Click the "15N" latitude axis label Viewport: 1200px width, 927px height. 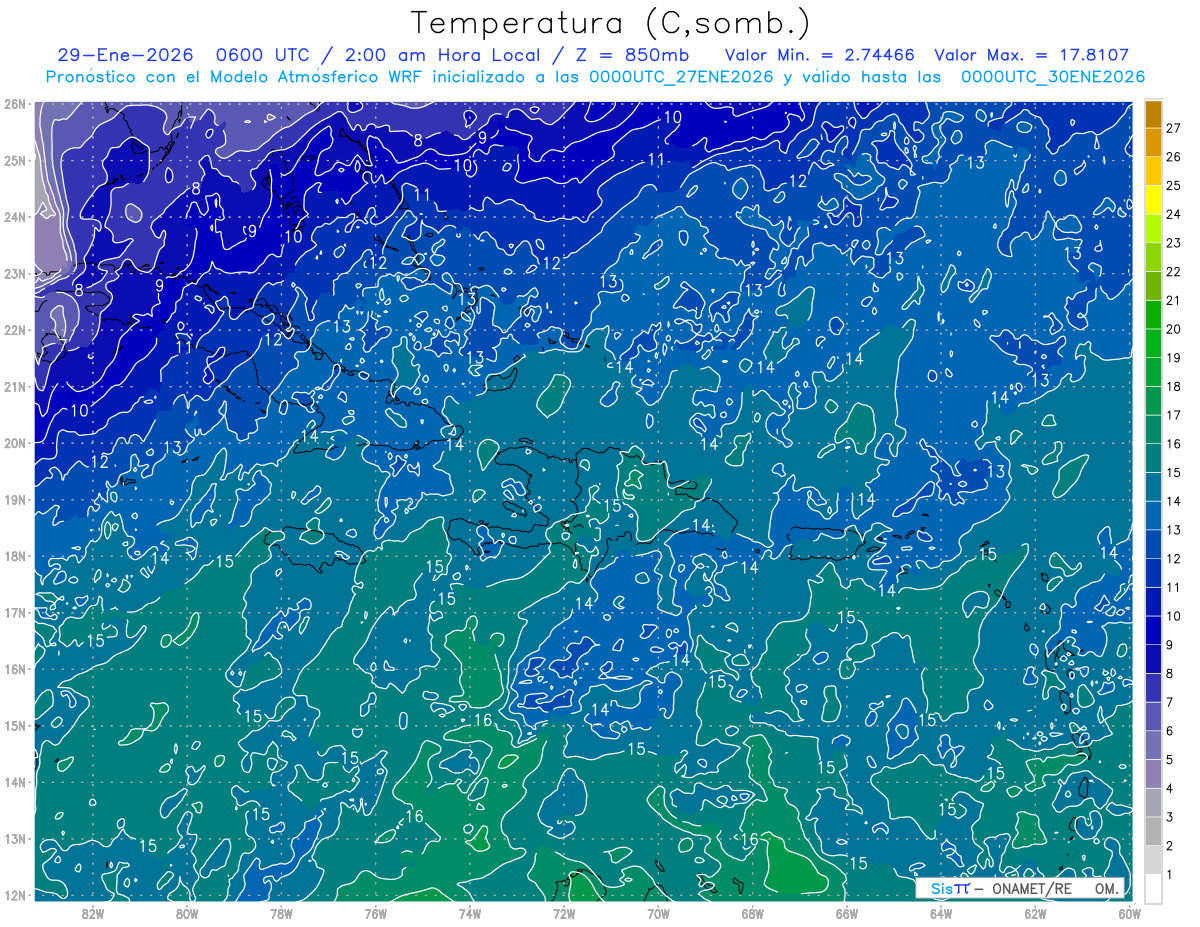15,725
